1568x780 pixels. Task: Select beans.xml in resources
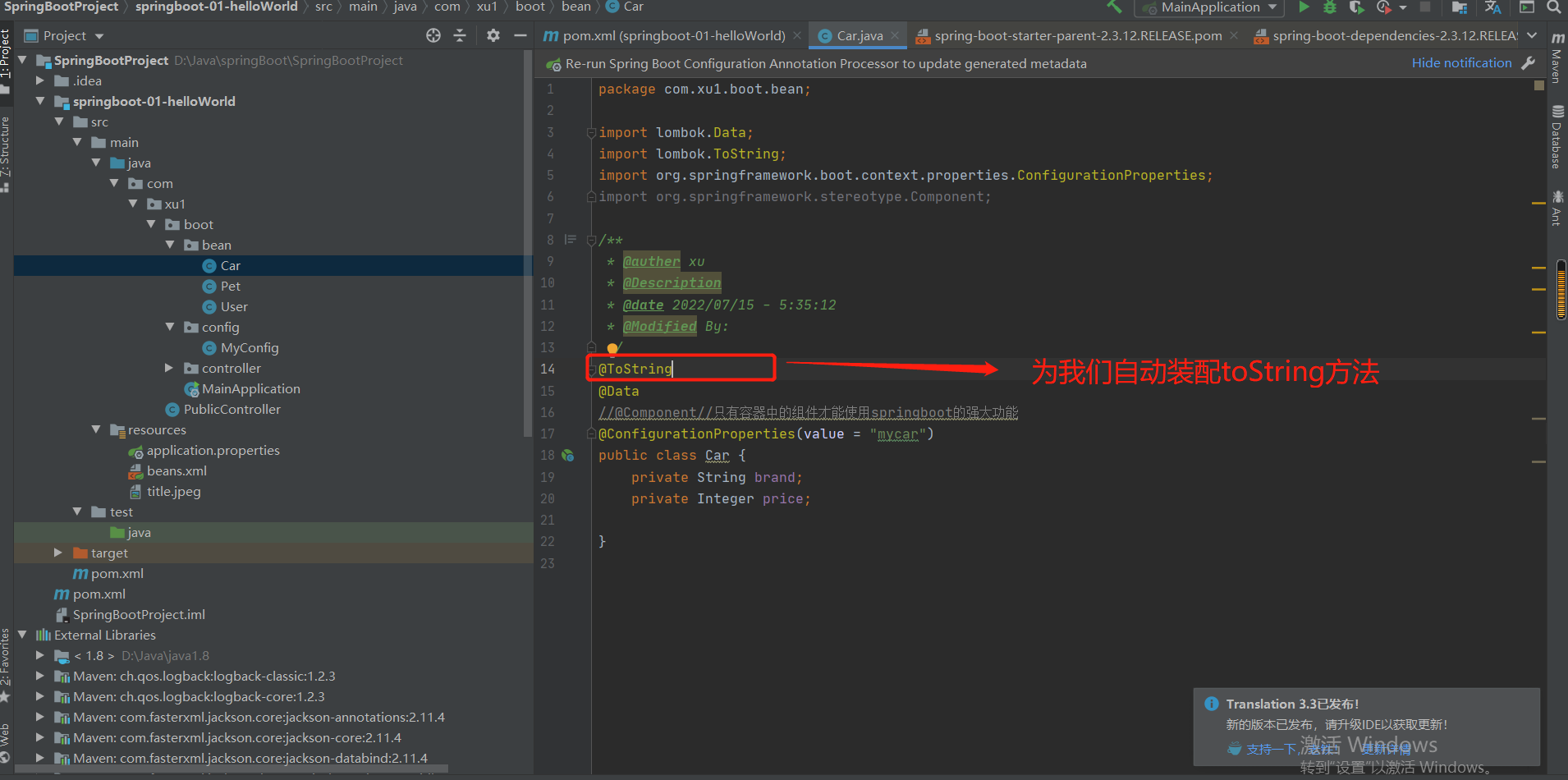point(177,470)
